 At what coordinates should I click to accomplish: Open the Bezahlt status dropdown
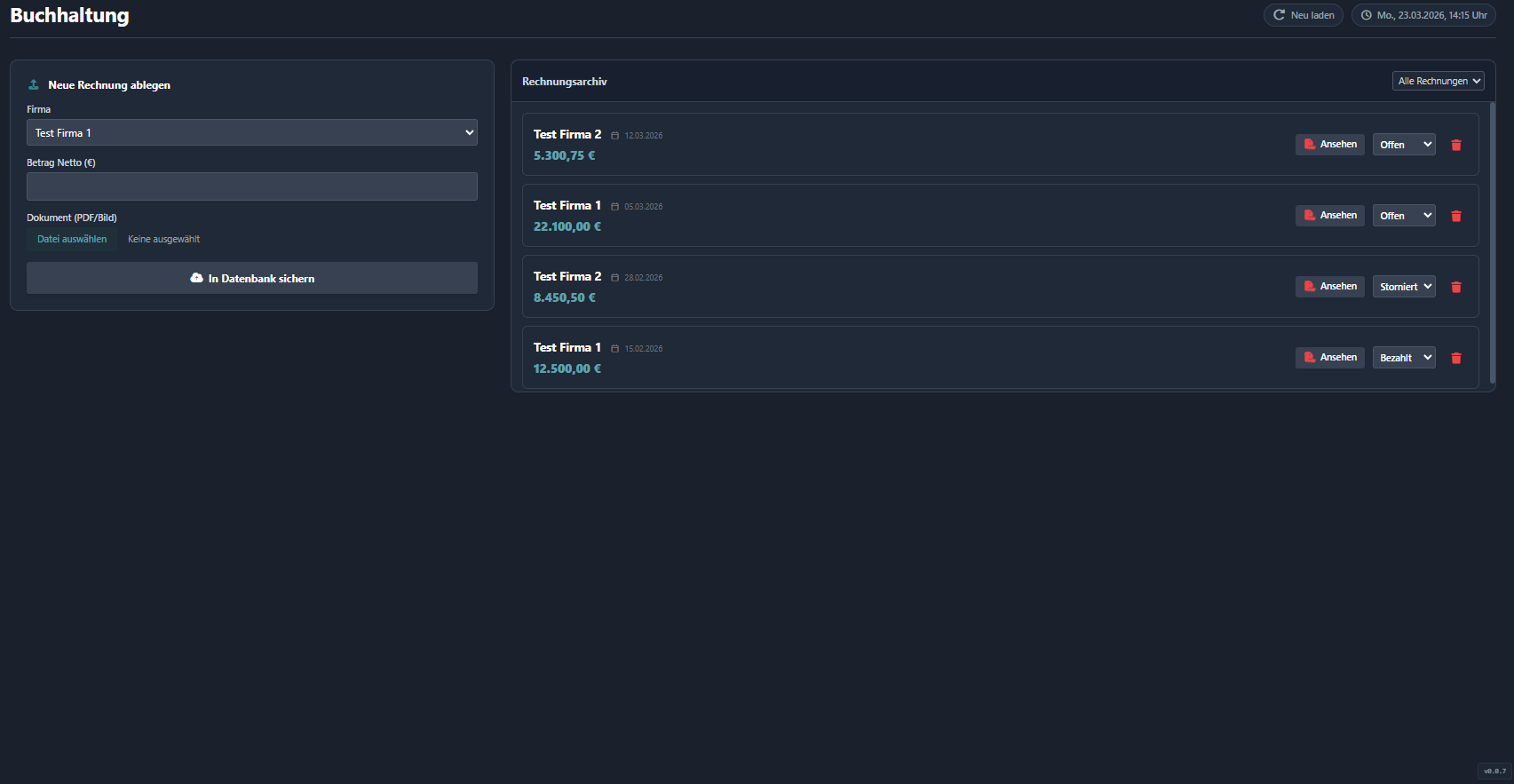(x=1403, y=358)
